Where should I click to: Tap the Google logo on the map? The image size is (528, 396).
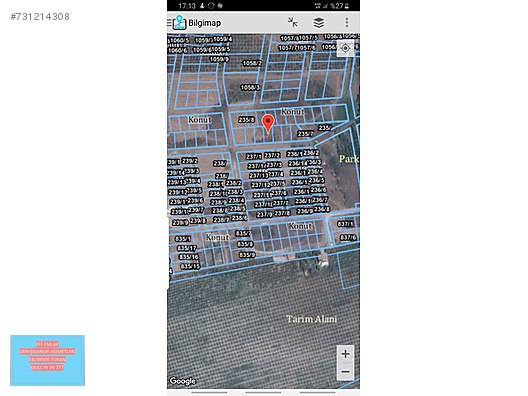183,381
